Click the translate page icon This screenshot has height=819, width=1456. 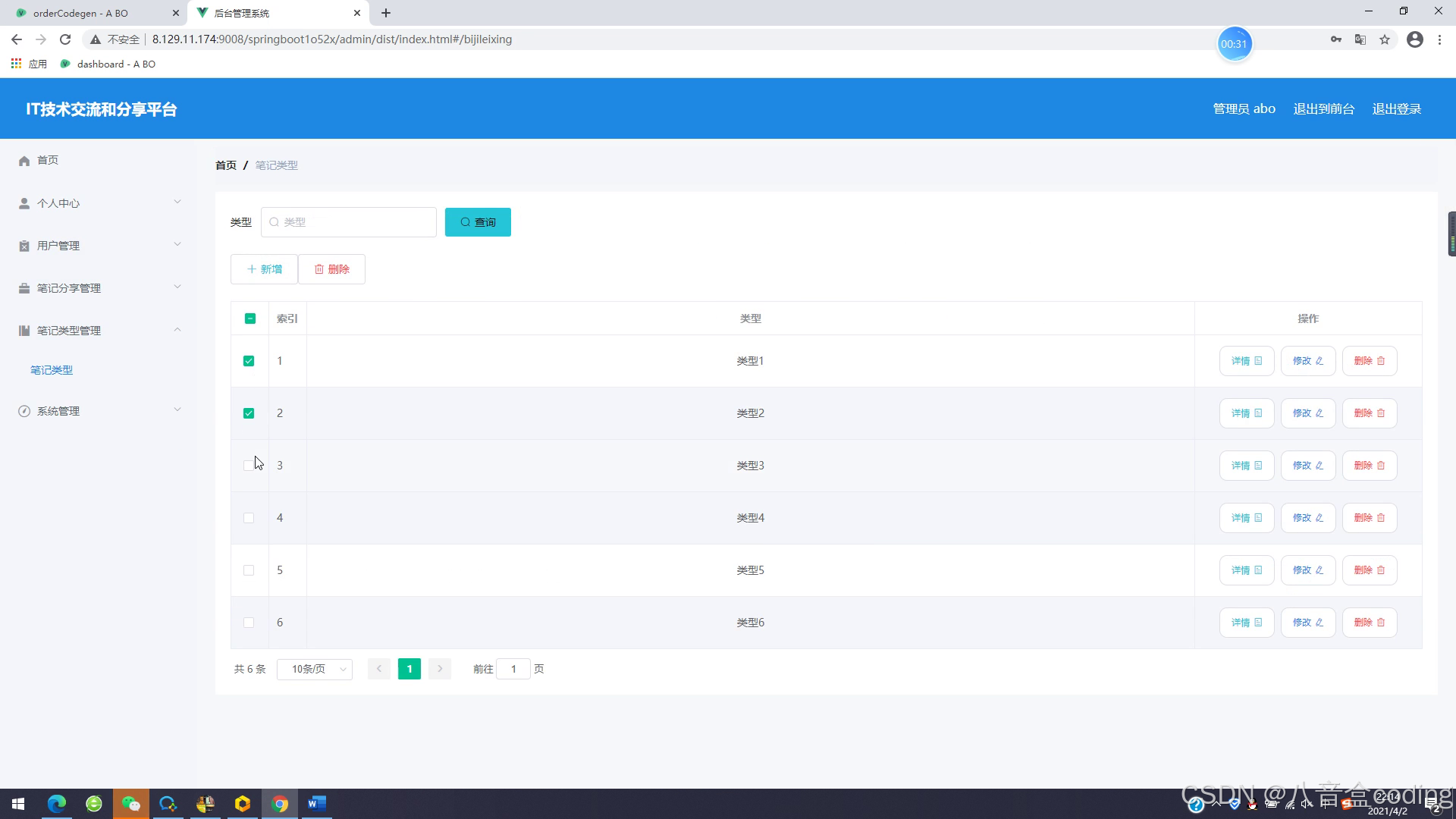(x=1360, y=39)
